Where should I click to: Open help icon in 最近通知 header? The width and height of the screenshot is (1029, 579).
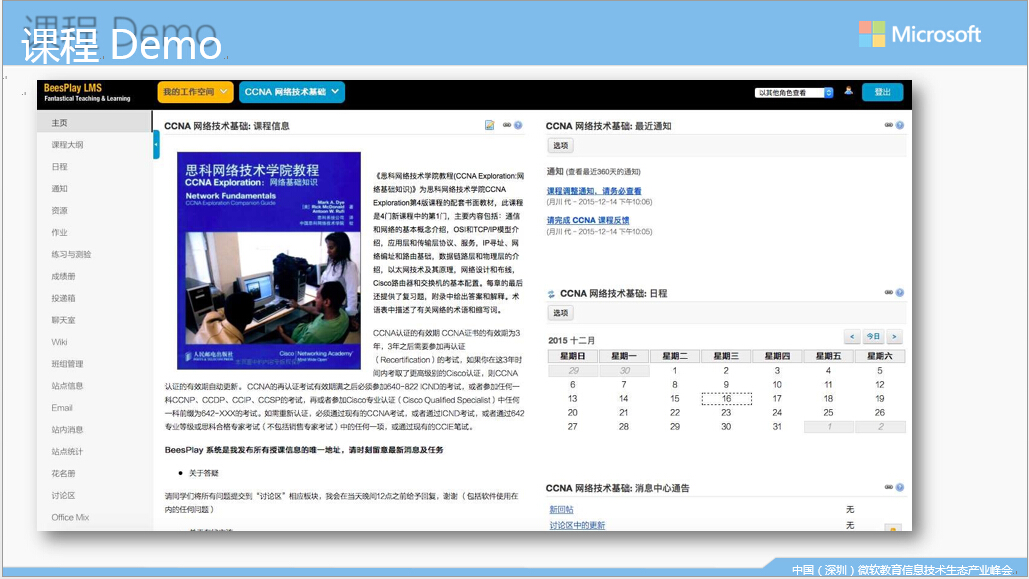pos(900,125)
